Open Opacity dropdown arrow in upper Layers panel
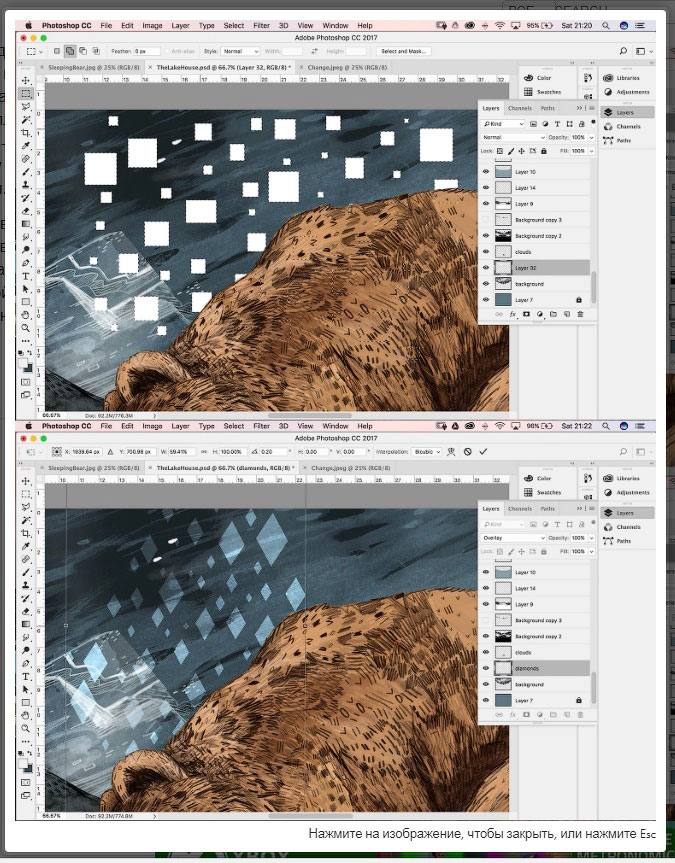 coord(592,137)
